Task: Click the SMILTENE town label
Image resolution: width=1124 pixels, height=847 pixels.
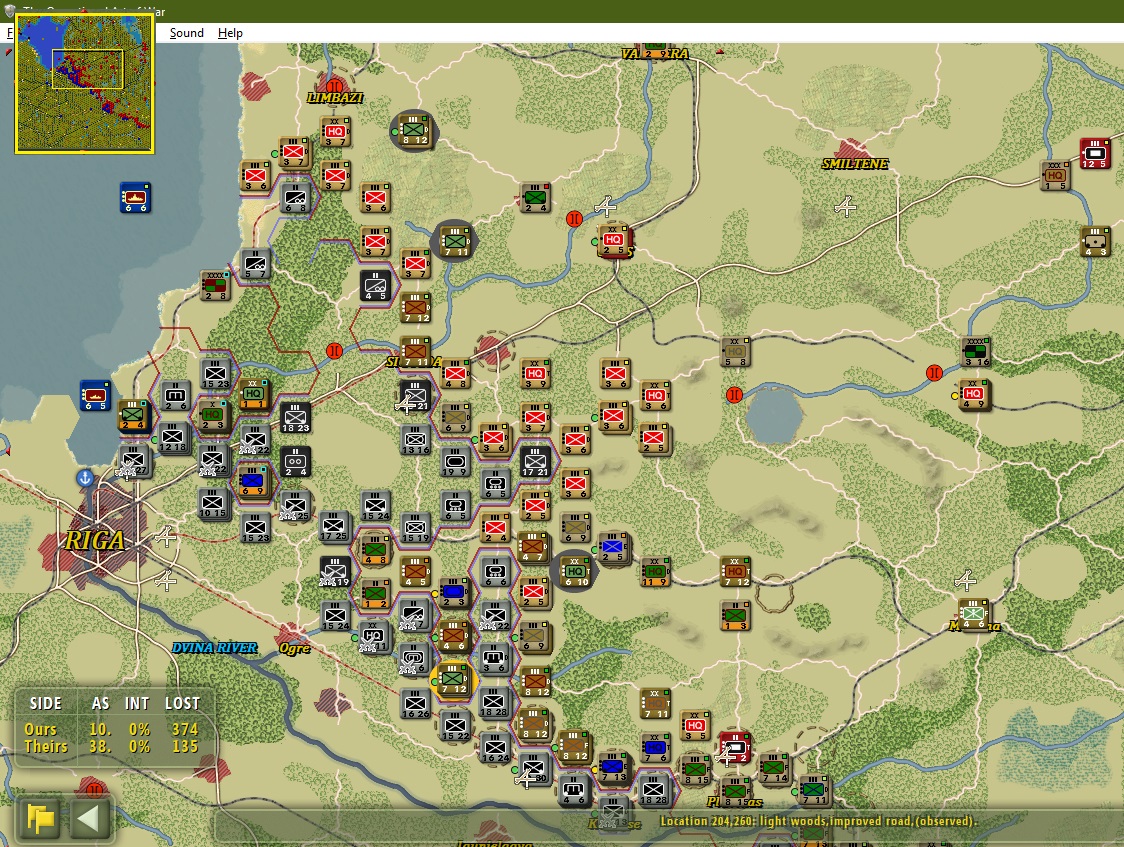Action: [x=854, y=164]
